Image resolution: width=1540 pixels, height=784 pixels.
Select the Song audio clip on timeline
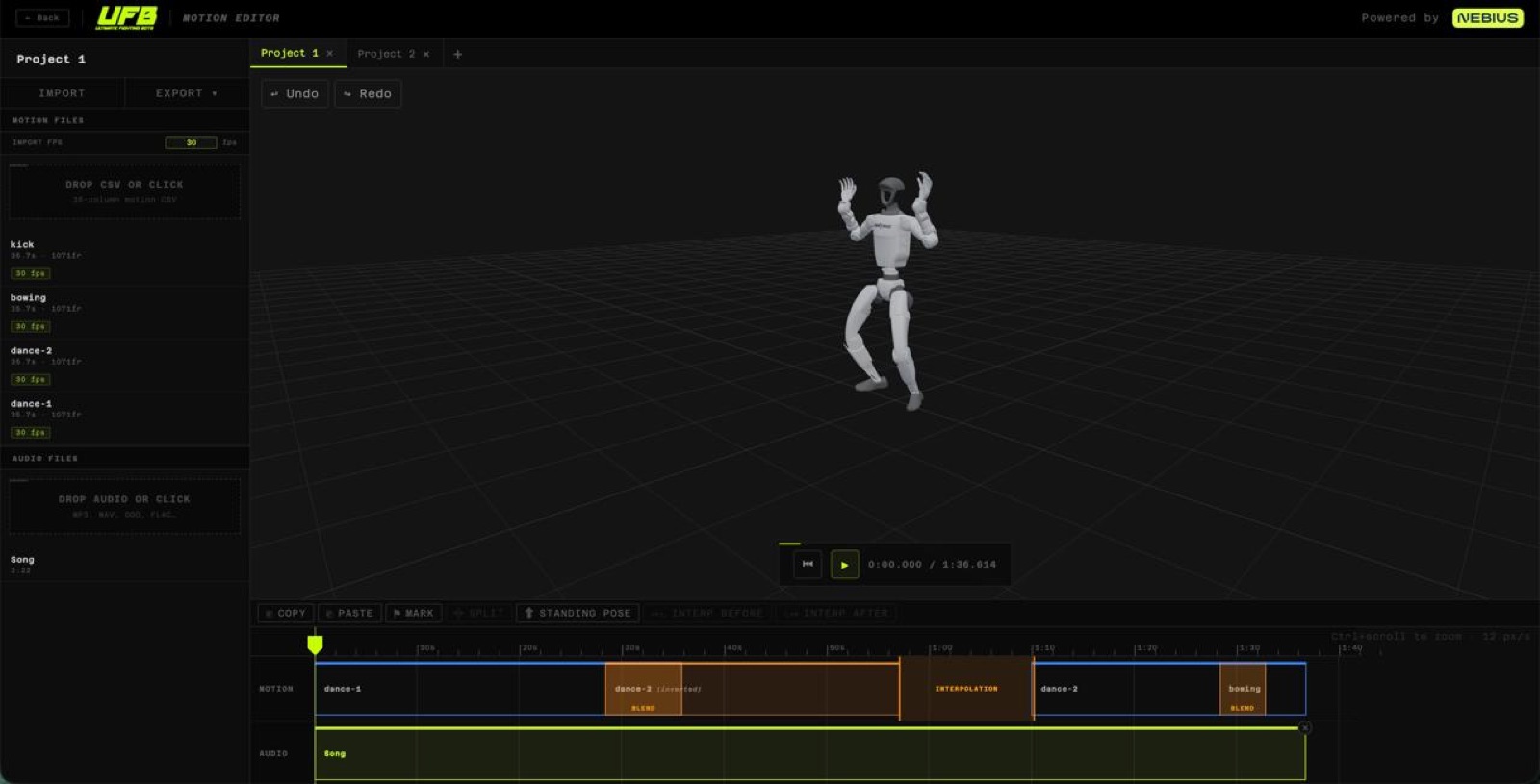(809, 753)
